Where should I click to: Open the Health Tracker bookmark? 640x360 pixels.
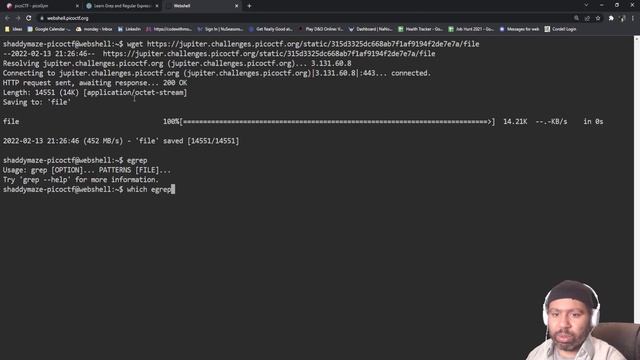click(420, 29)
